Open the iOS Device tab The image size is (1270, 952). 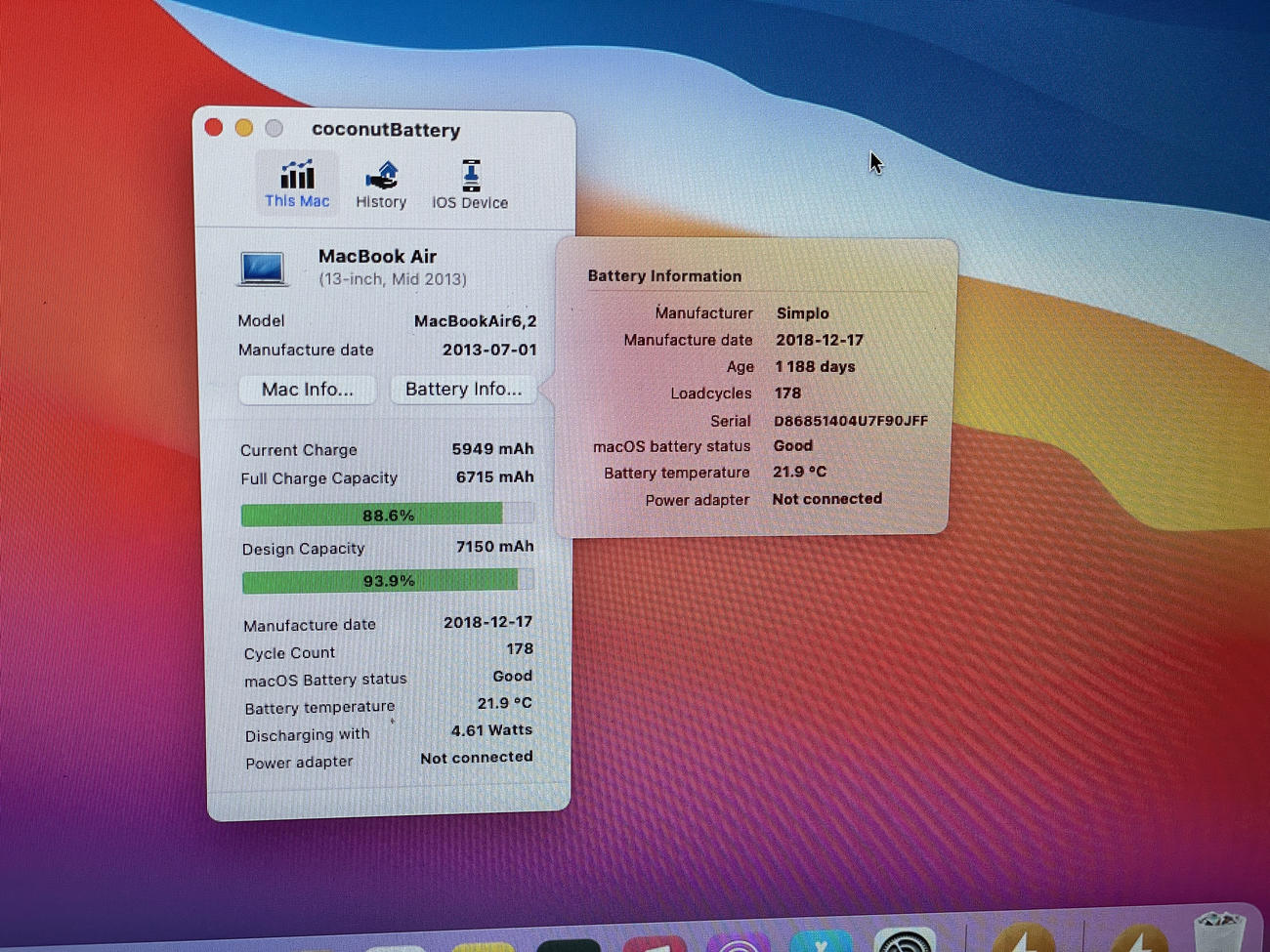click(x=470, y=185)
